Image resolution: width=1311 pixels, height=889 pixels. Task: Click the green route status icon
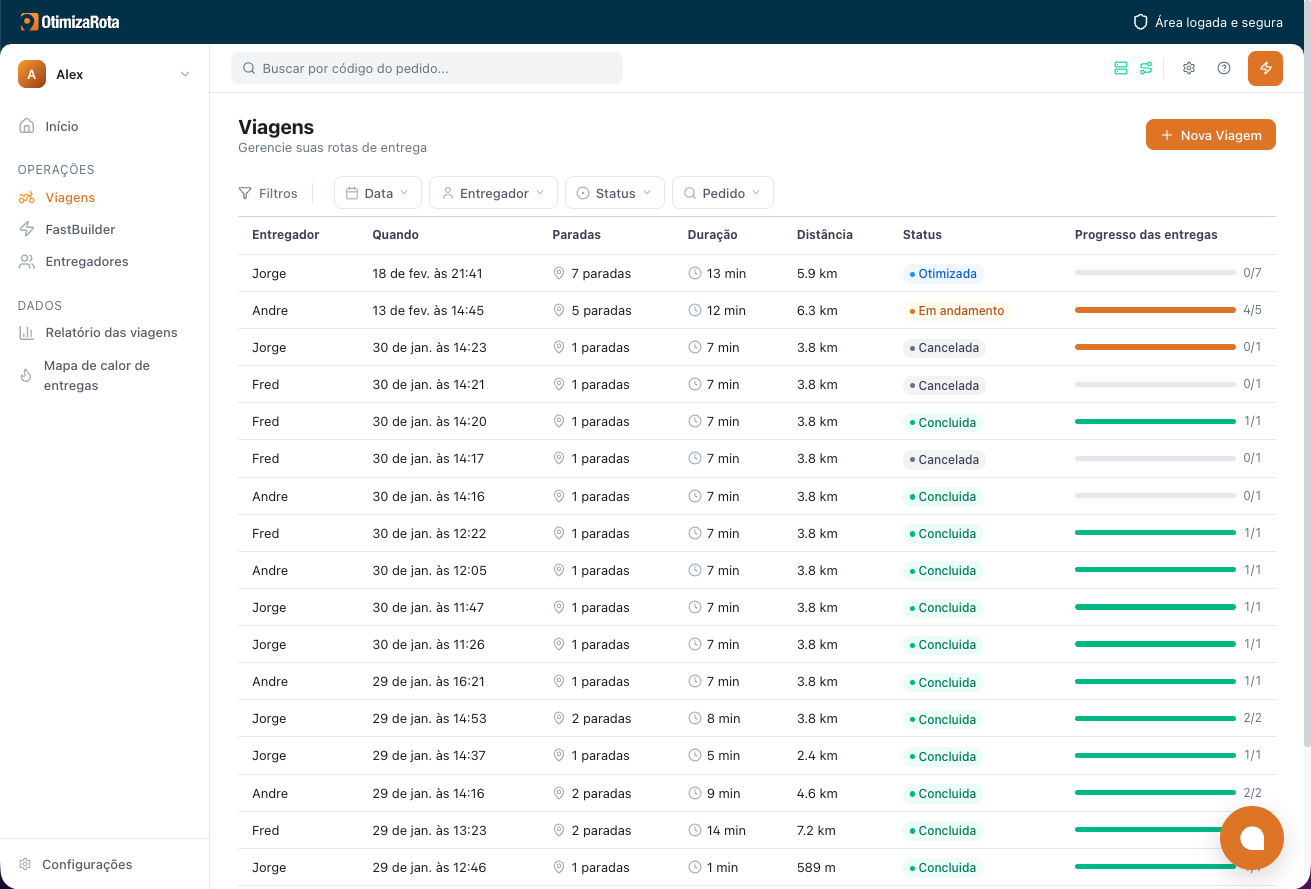(1146, 68)
